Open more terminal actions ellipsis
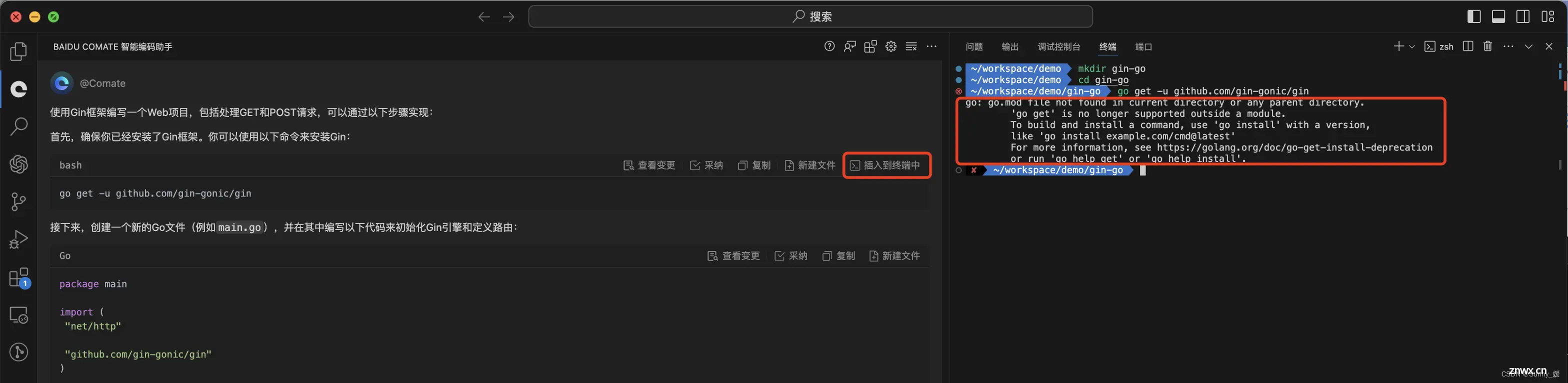1568x383 pixels. (1507, 46)
